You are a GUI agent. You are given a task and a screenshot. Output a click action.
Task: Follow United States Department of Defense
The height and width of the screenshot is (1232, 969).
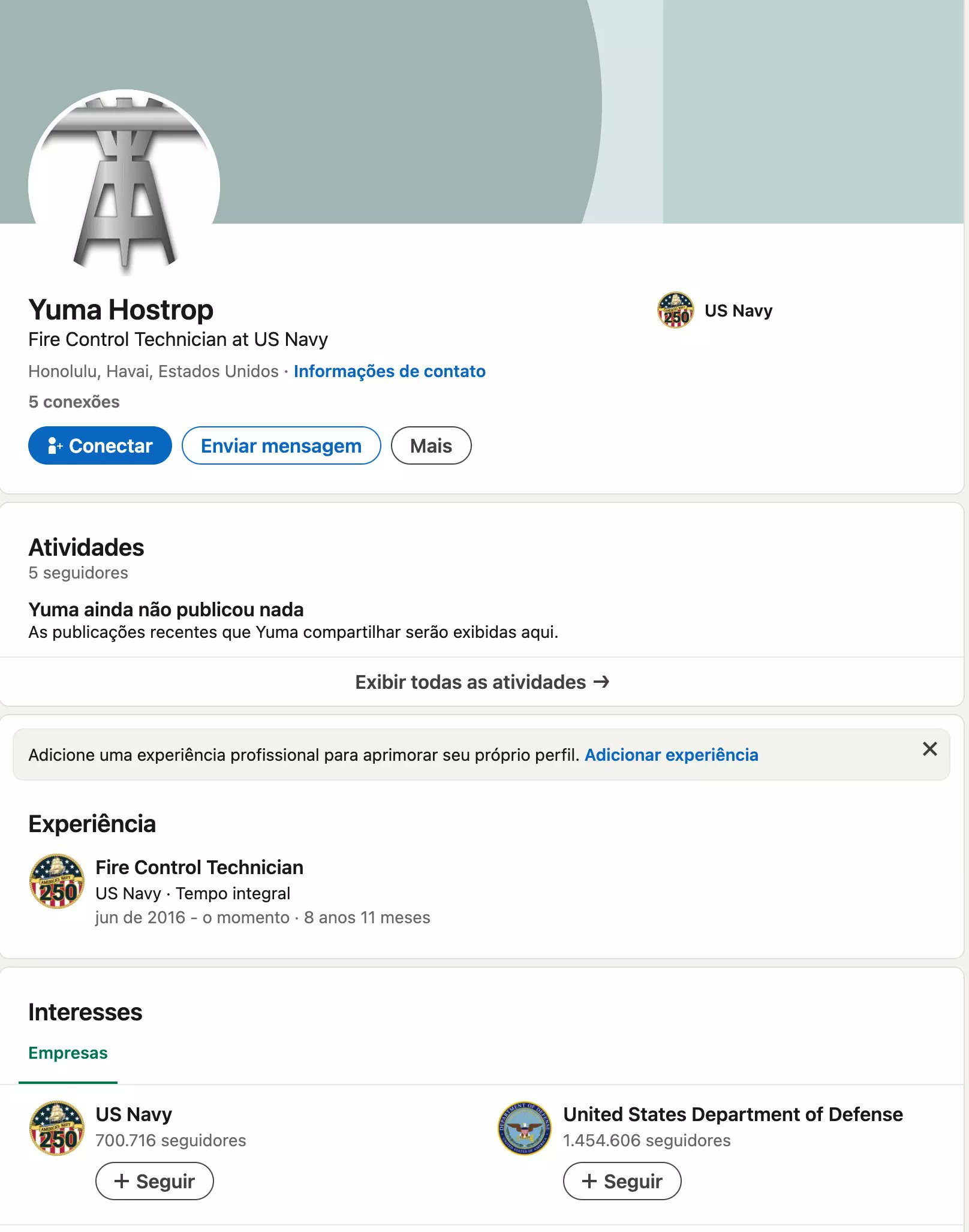coord(622,1181)
